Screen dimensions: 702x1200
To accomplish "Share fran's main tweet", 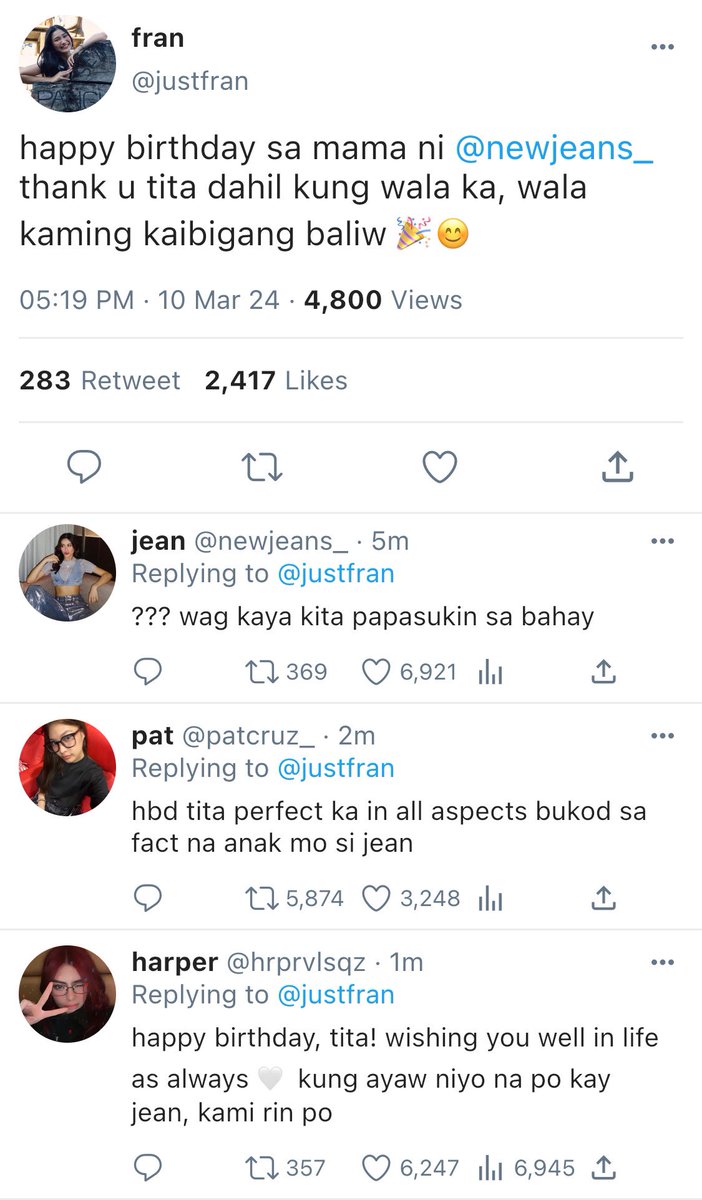I will [618, 465].
